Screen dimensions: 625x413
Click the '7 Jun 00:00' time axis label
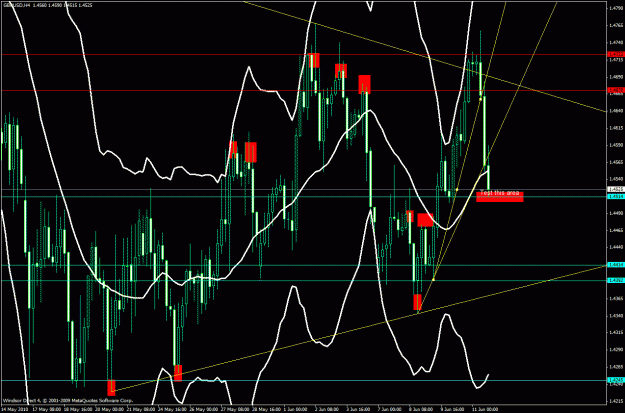391,409
